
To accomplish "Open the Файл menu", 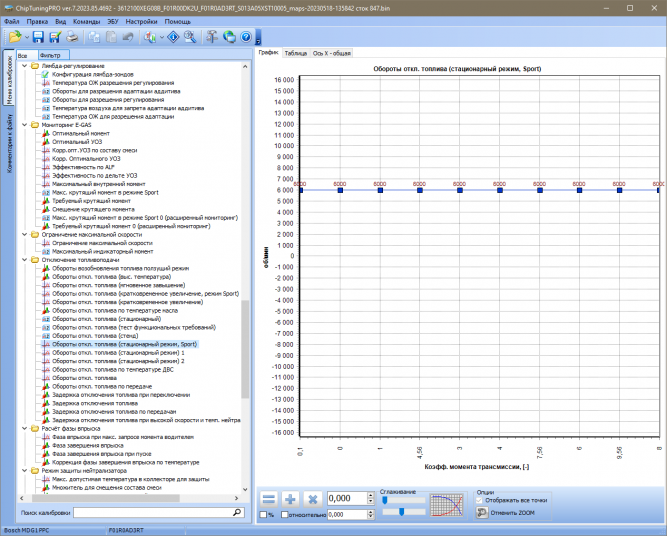I will 11,21.
